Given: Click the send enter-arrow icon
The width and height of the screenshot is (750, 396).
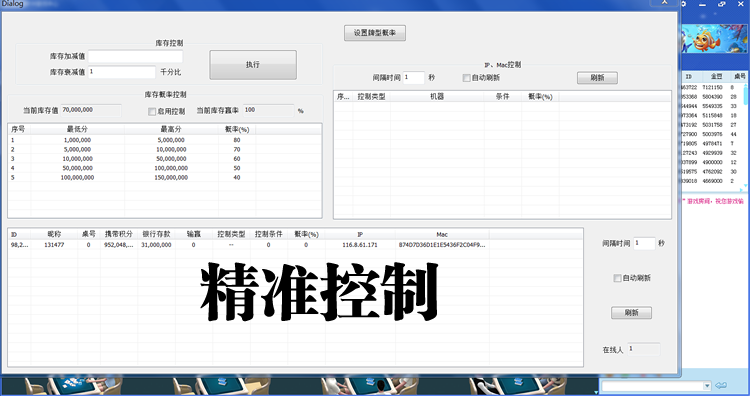Looking at the screenshot, I should [x=721, y=385].
